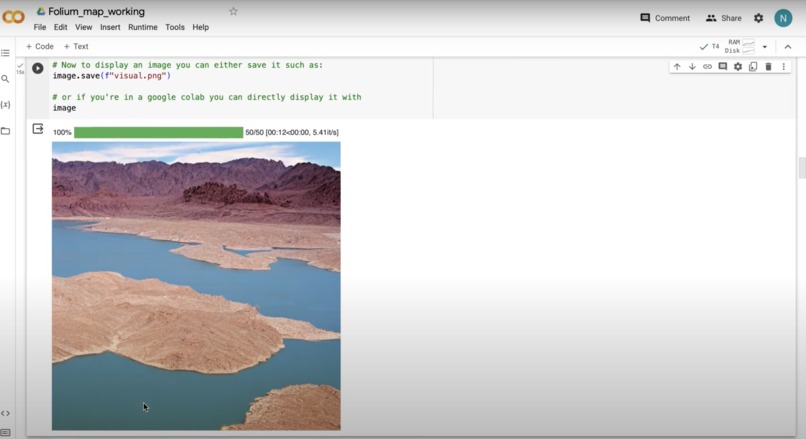Open the Runtime menu

pos(143,27)
